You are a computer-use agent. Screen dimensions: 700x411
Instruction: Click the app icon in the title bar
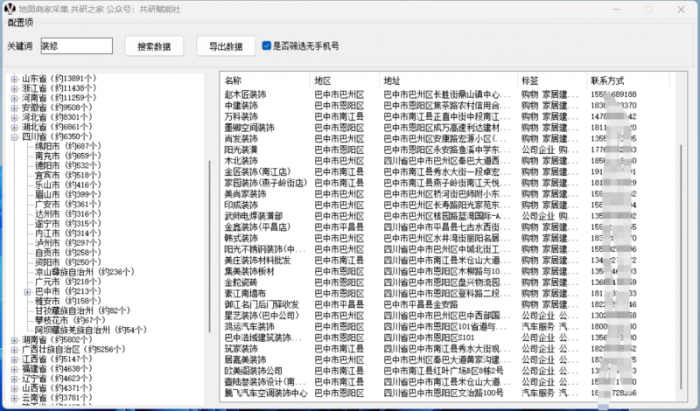[9, 8]
